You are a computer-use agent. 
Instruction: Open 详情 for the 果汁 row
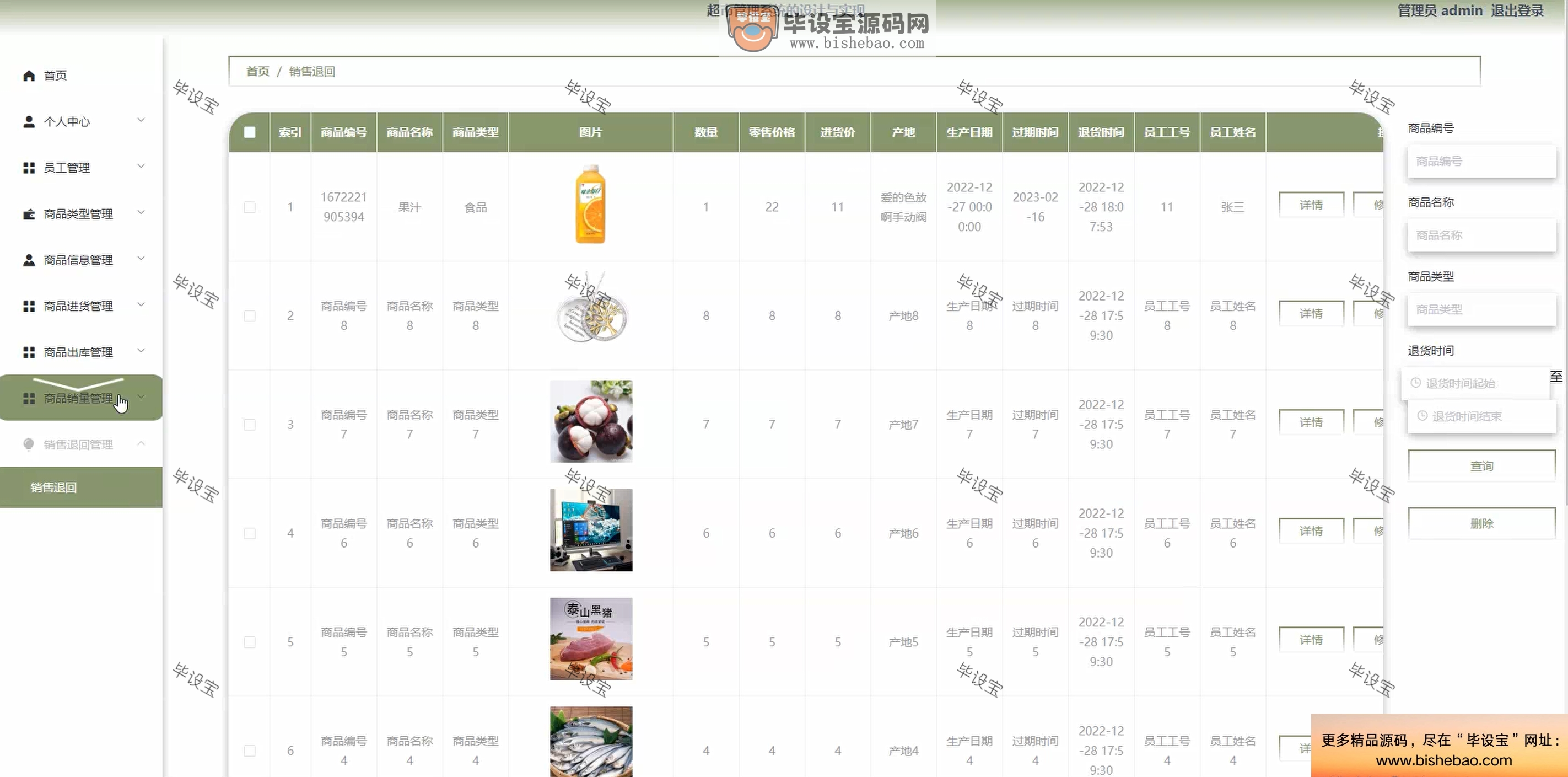coord(1311,205)
